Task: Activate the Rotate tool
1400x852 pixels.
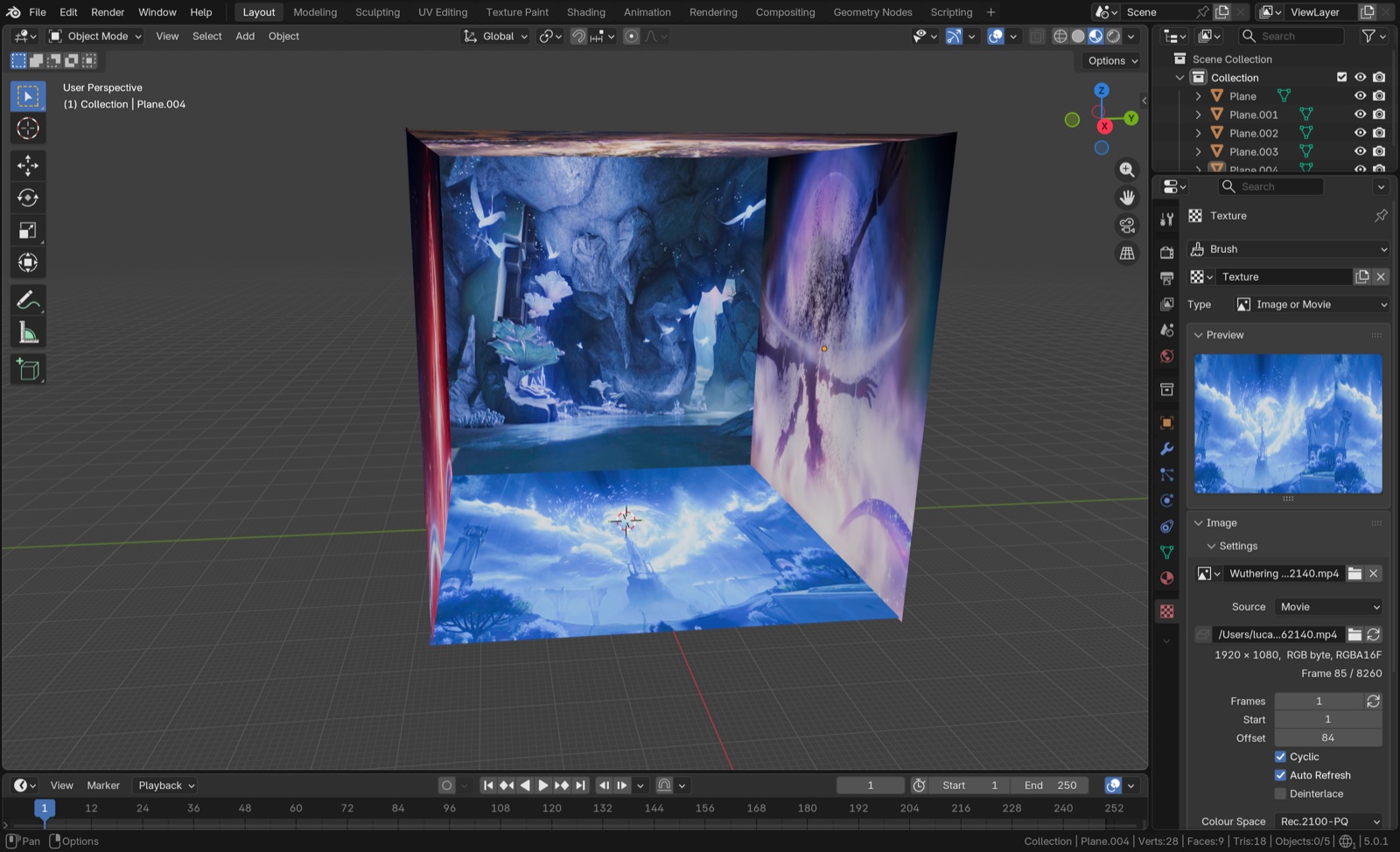Action: 28,198
